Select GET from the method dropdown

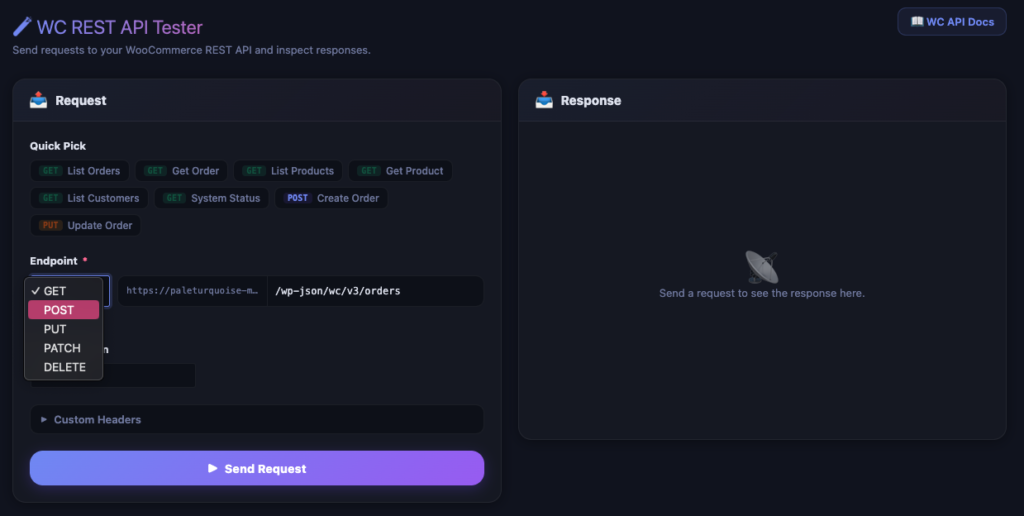(63, 291)
